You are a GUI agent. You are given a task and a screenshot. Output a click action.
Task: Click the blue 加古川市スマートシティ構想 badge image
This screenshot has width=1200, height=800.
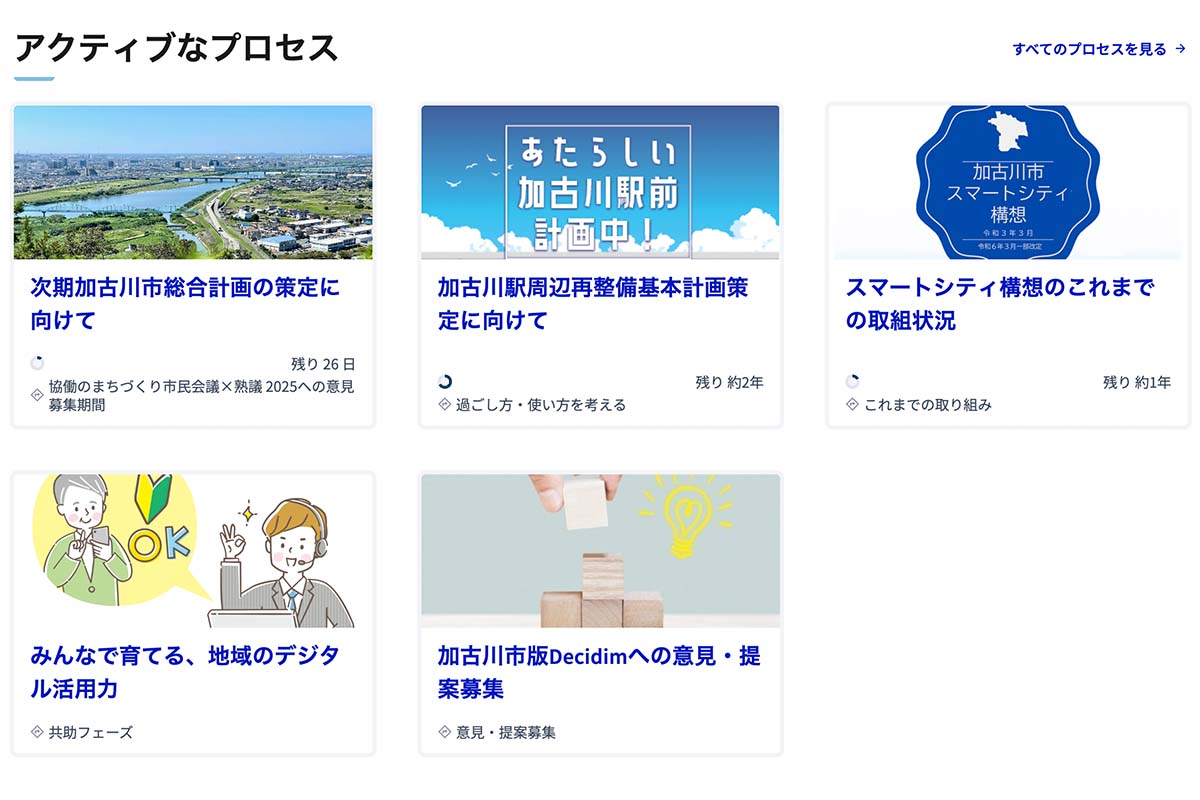coord(1008,182)
